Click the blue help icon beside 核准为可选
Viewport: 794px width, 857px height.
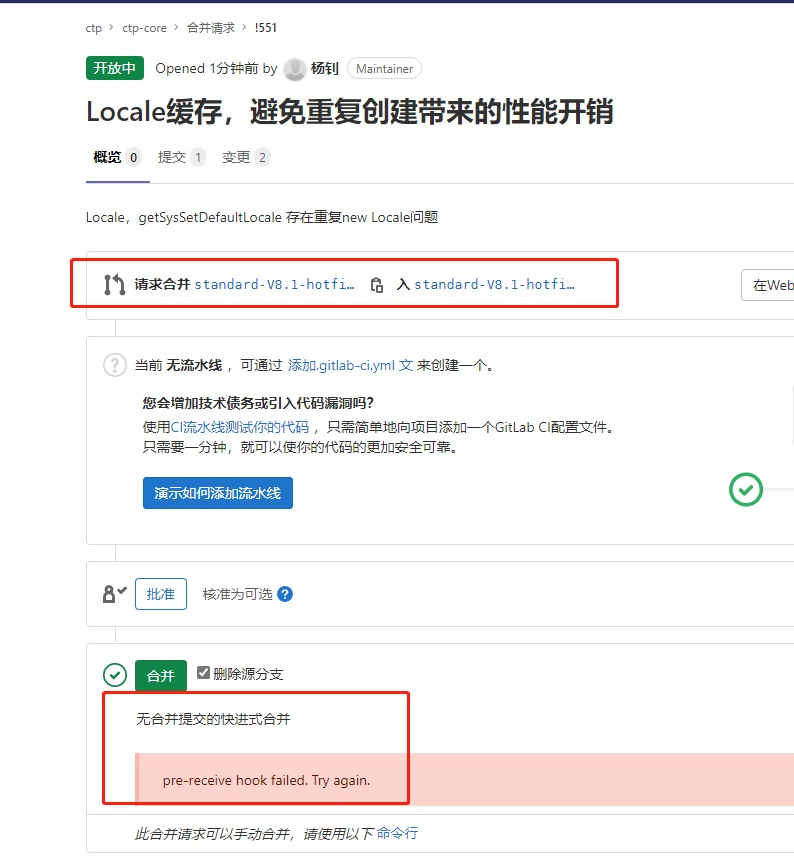pyautogui.click(x=285, y=594)
